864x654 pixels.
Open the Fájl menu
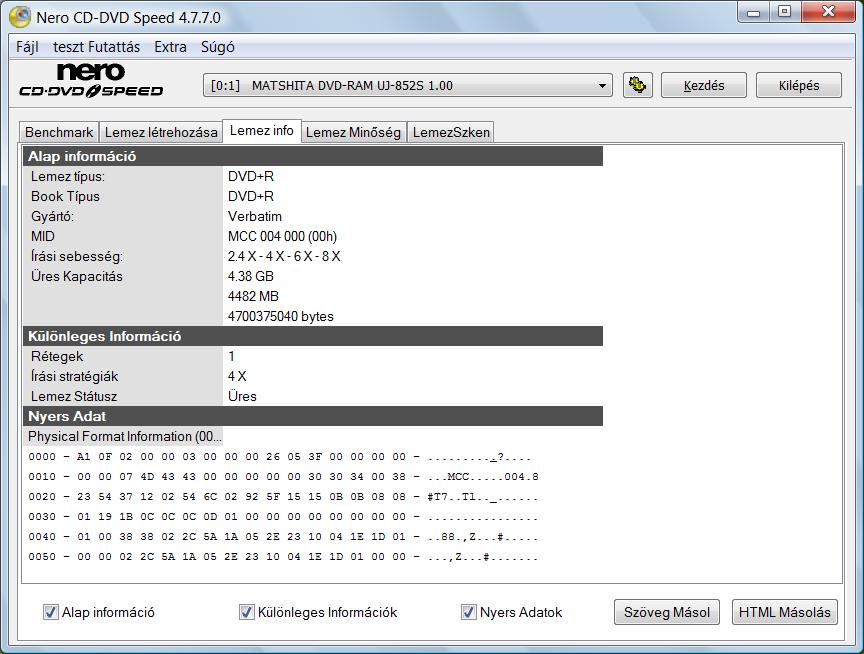coord(27,47)
